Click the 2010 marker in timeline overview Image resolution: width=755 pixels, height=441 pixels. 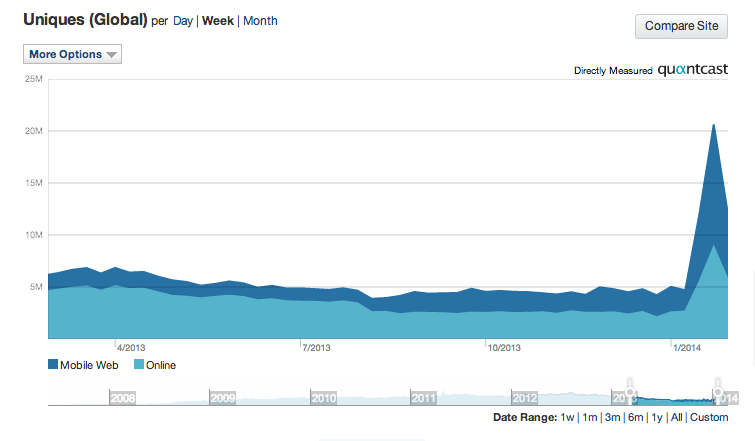point(324,398)
